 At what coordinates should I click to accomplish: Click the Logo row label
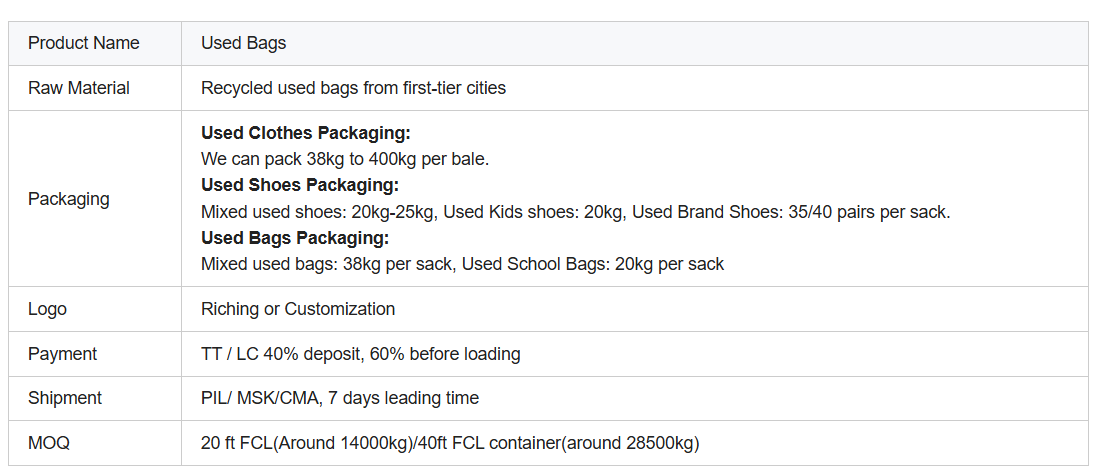point(48,309)
